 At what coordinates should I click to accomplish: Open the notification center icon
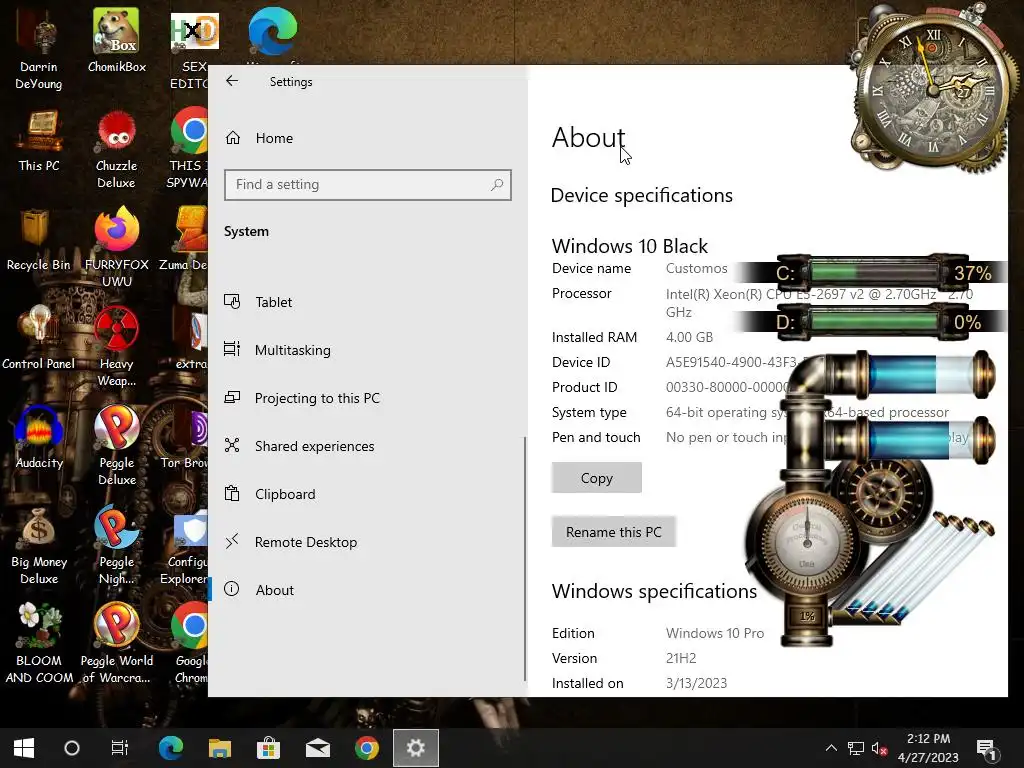tap(985, 748)
